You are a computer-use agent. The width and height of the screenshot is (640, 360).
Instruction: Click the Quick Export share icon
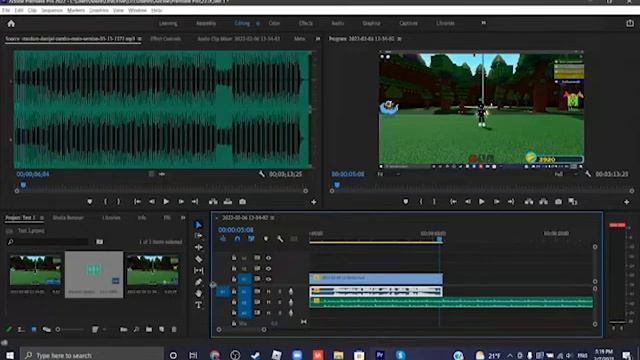click(x=630, y=23)
